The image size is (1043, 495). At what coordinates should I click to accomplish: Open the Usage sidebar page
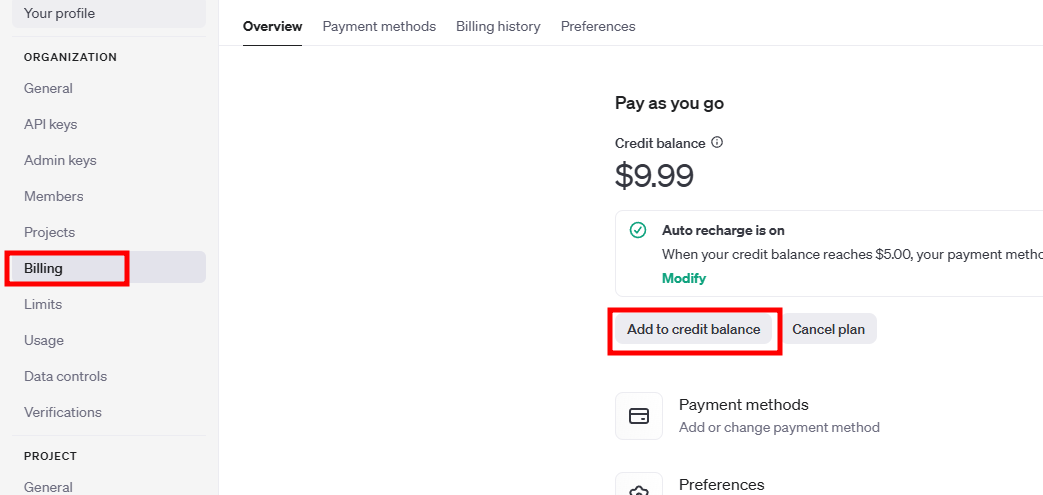(44, 340)
